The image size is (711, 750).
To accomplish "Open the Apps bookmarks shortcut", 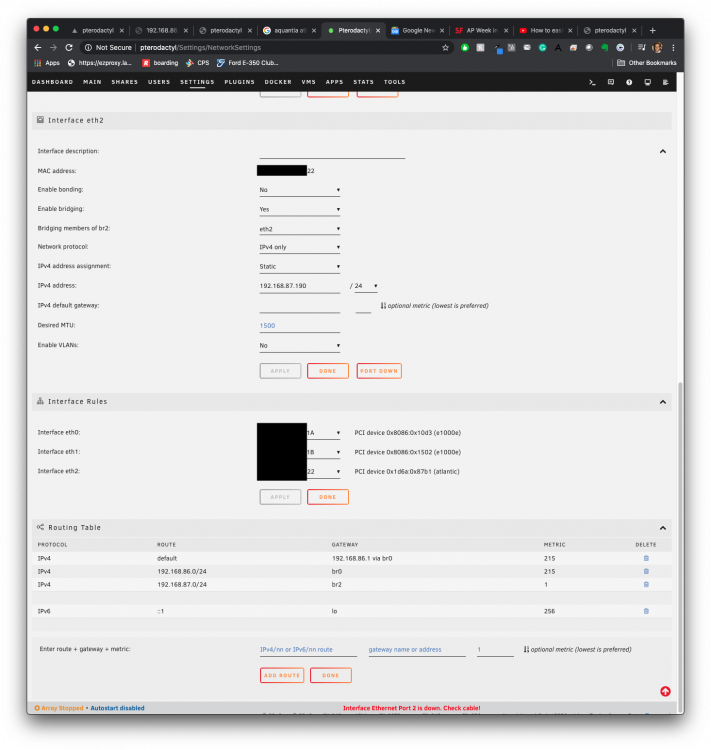I will (47, 63).
